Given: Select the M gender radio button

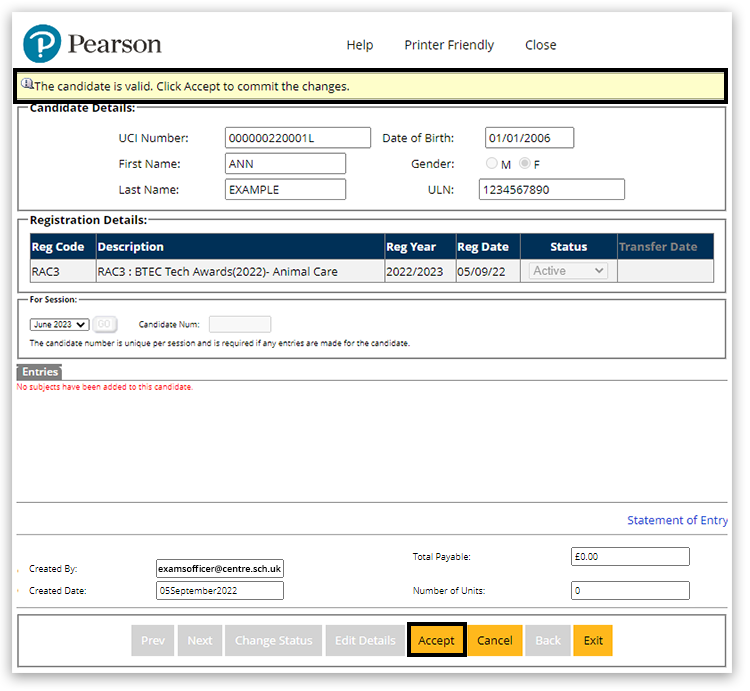Looking at the screenshot, I should [492, 164].
